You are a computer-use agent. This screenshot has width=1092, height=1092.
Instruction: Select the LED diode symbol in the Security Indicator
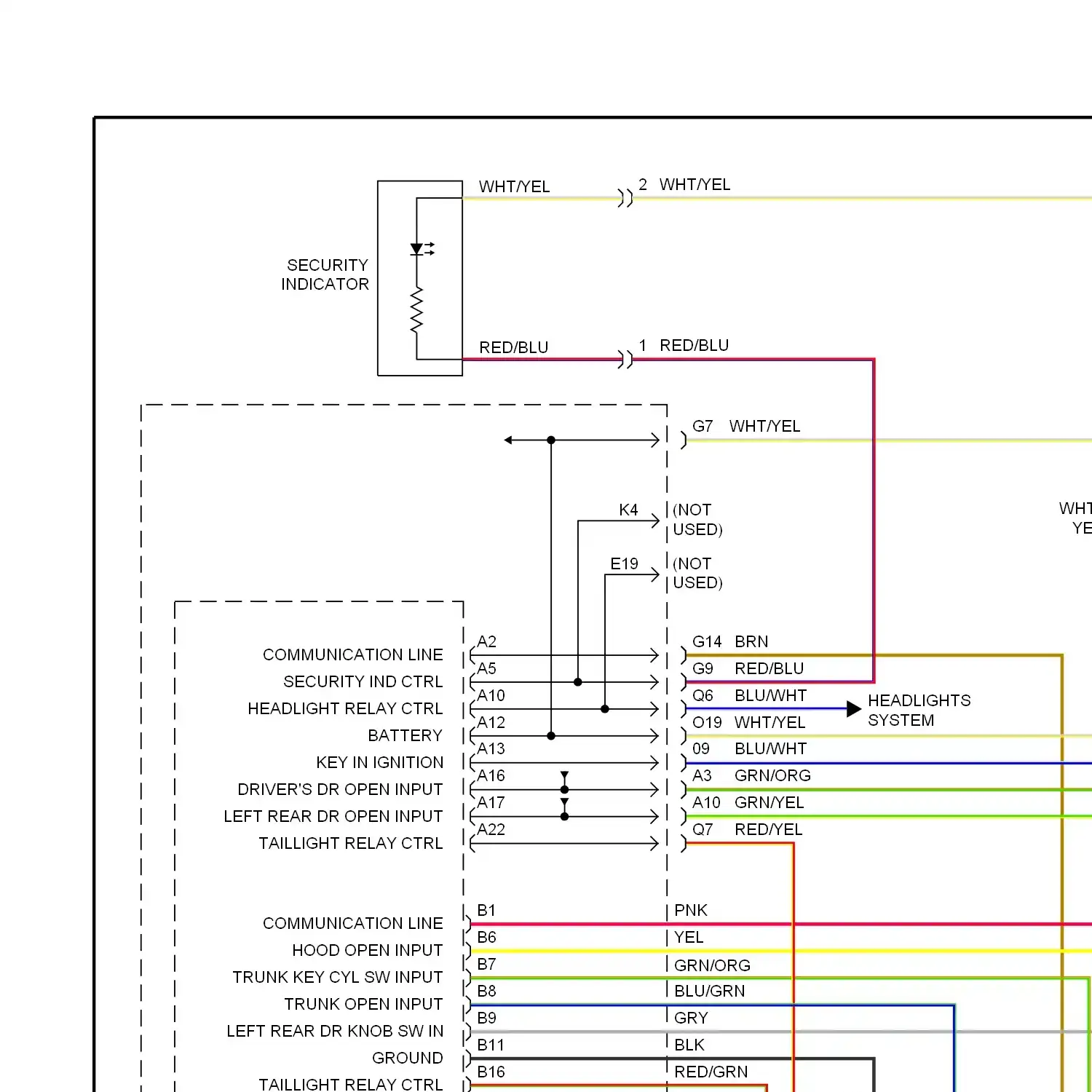pos(422,249)
